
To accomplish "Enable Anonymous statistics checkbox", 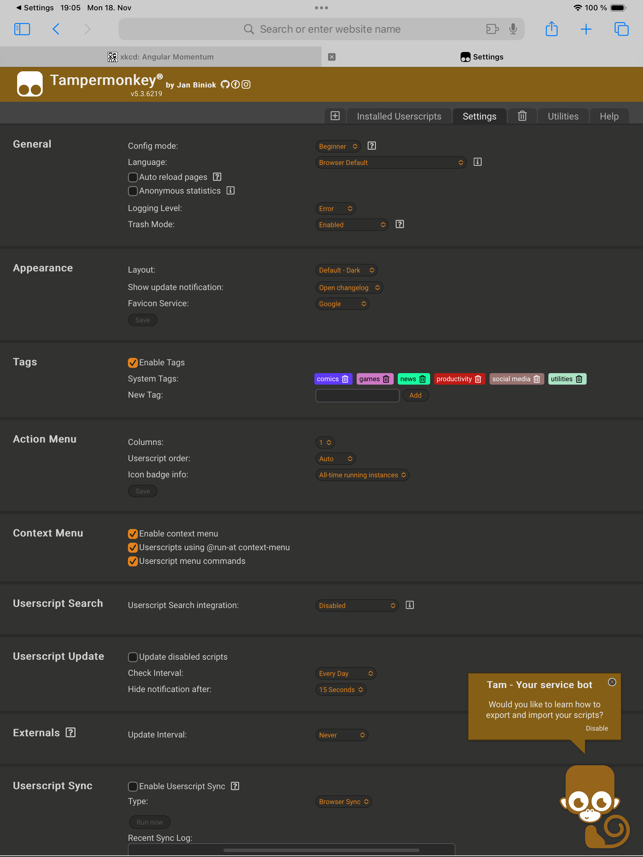I will [132, 191].
